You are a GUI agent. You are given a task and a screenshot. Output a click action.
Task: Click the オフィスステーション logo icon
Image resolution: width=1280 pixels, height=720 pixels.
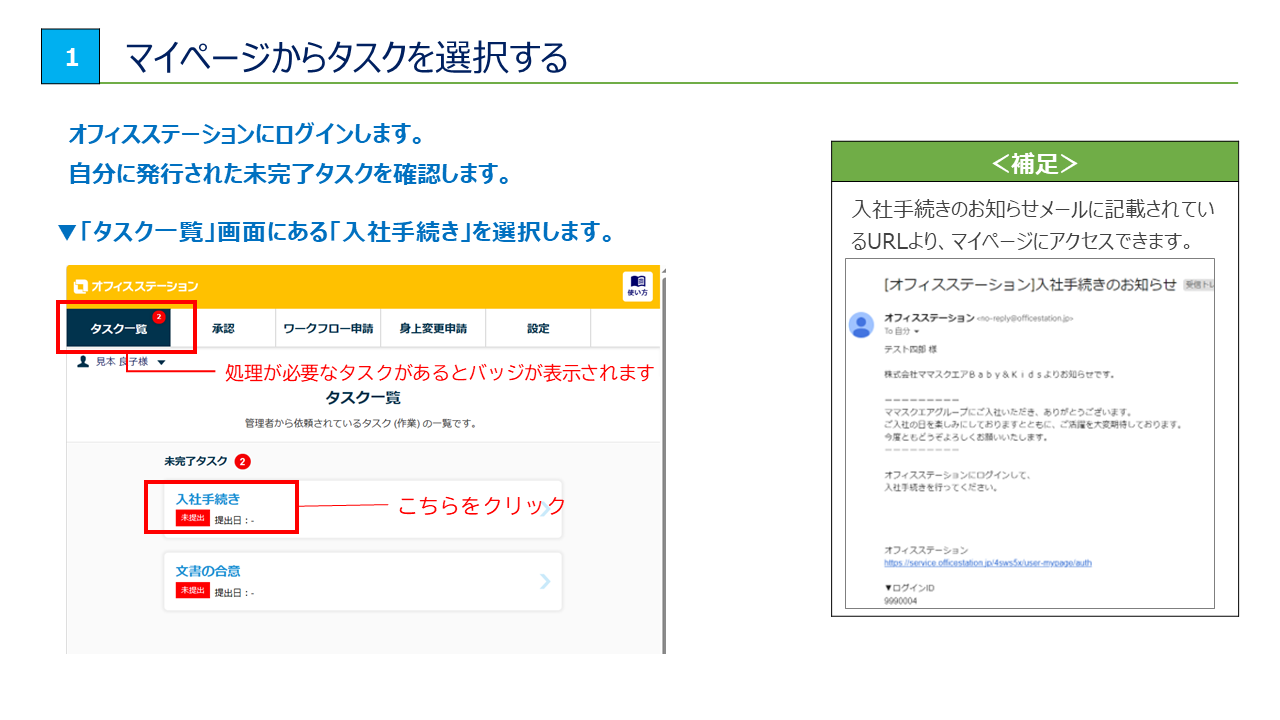coord(80,286)
